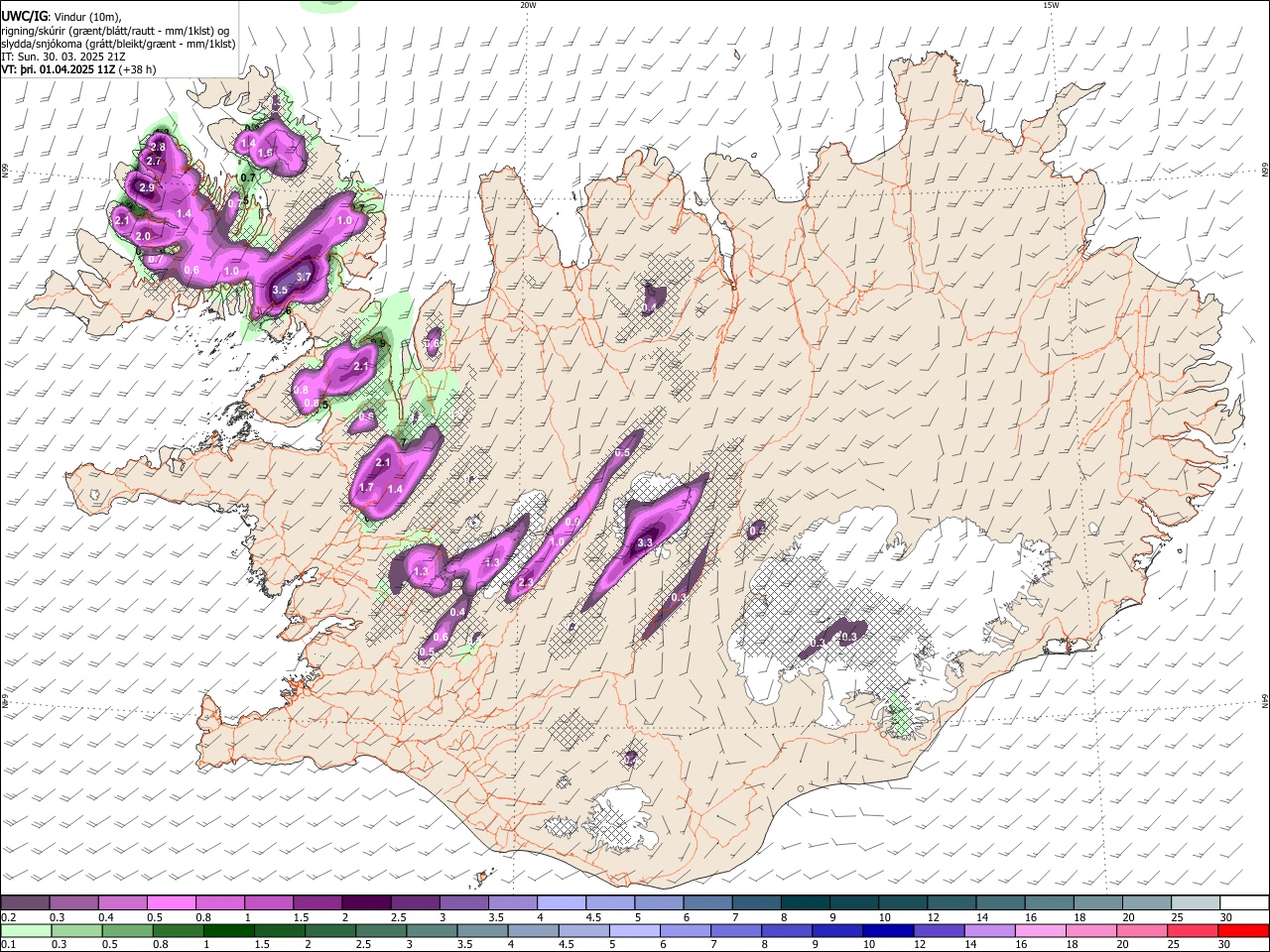Pick the pale green 0.1 swatch in rain legend
Screen dimensions: 1270x952
click(25, 930)
